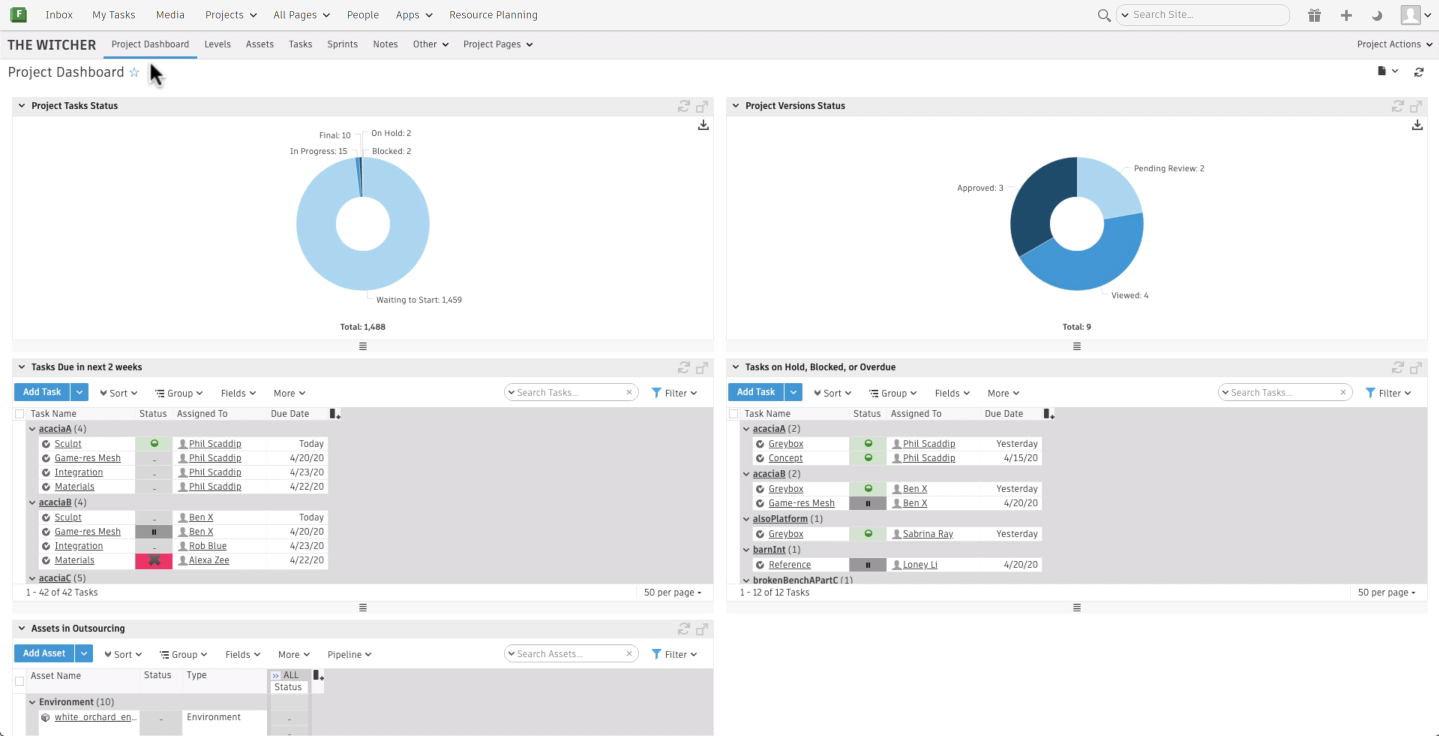Screen dimensions: 1439x736
Task: Favorite the Project Dashboard with the star icon
Action: (x=134, y=72)
